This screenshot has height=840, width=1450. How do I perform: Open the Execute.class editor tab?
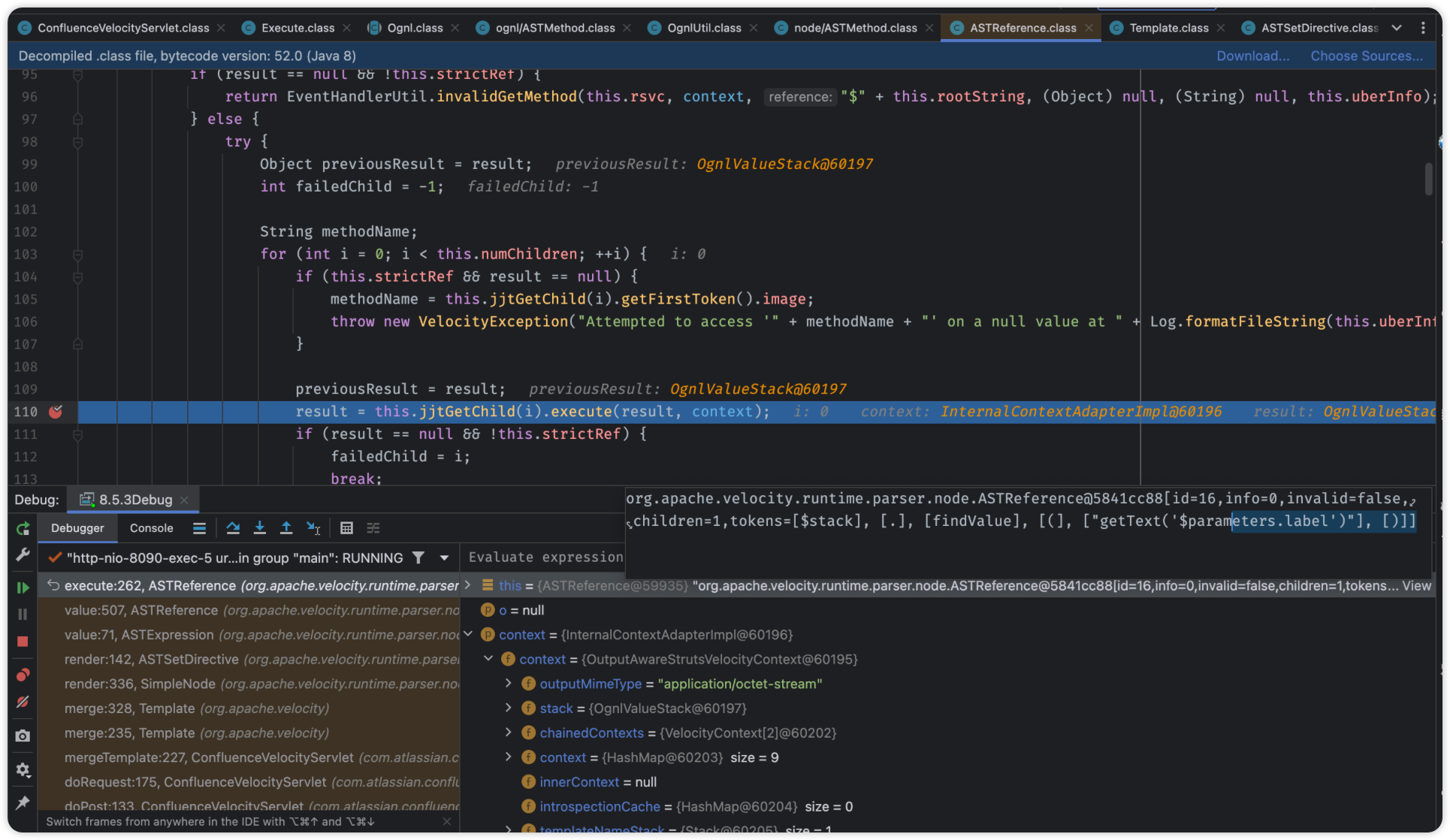(298, 28)
